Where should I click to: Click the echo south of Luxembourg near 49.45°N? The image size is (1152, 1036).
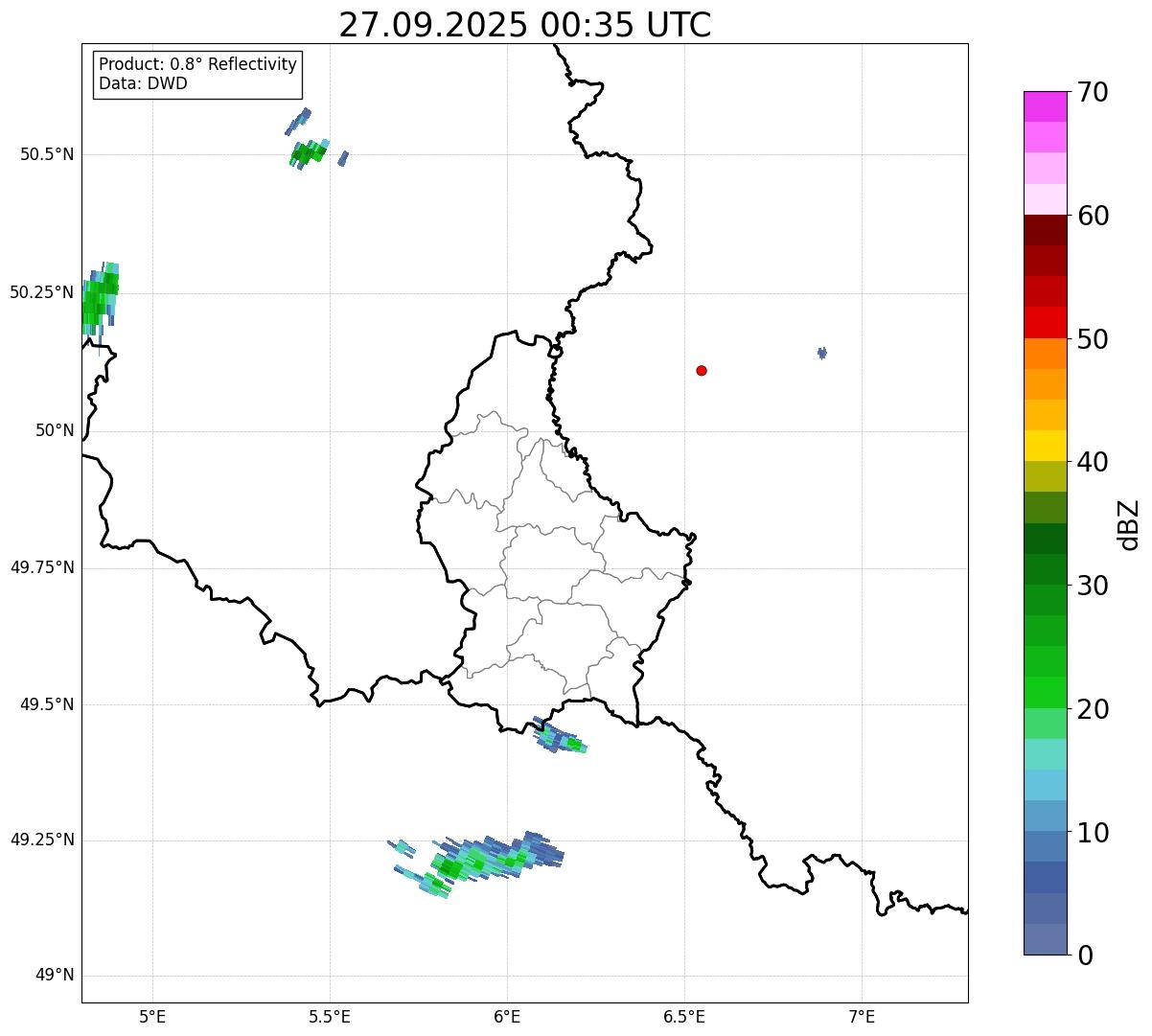(560, 736)
